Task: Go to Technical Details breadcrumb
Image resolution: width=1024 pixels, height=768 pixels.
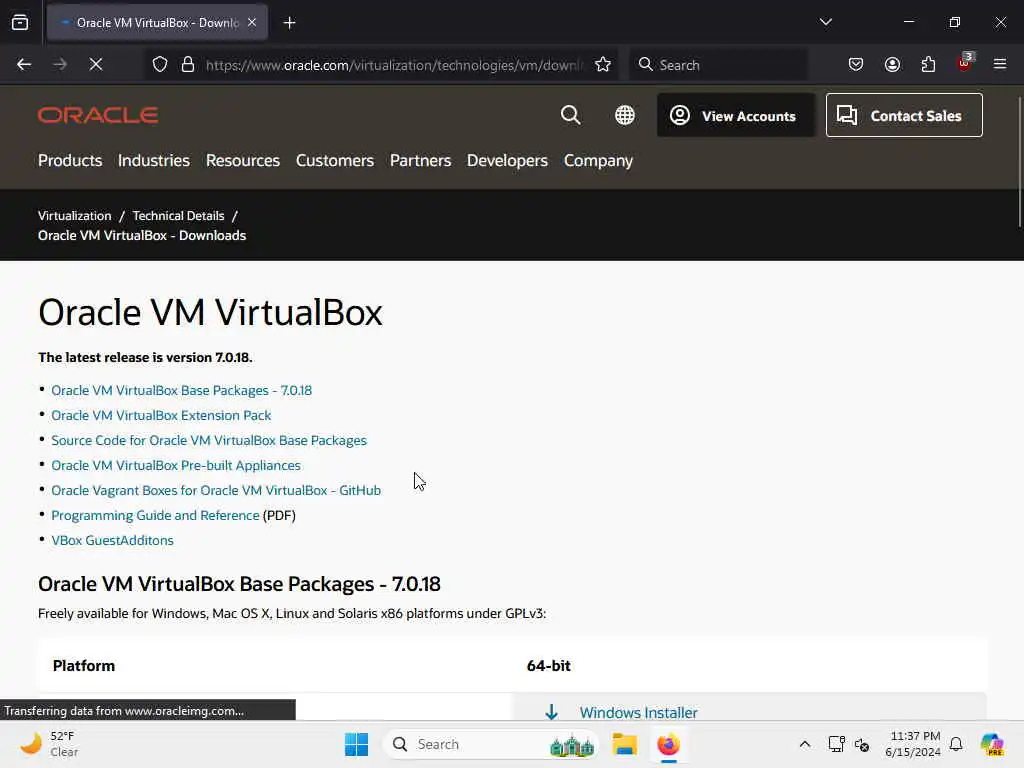Action: [x=178, y=216]
